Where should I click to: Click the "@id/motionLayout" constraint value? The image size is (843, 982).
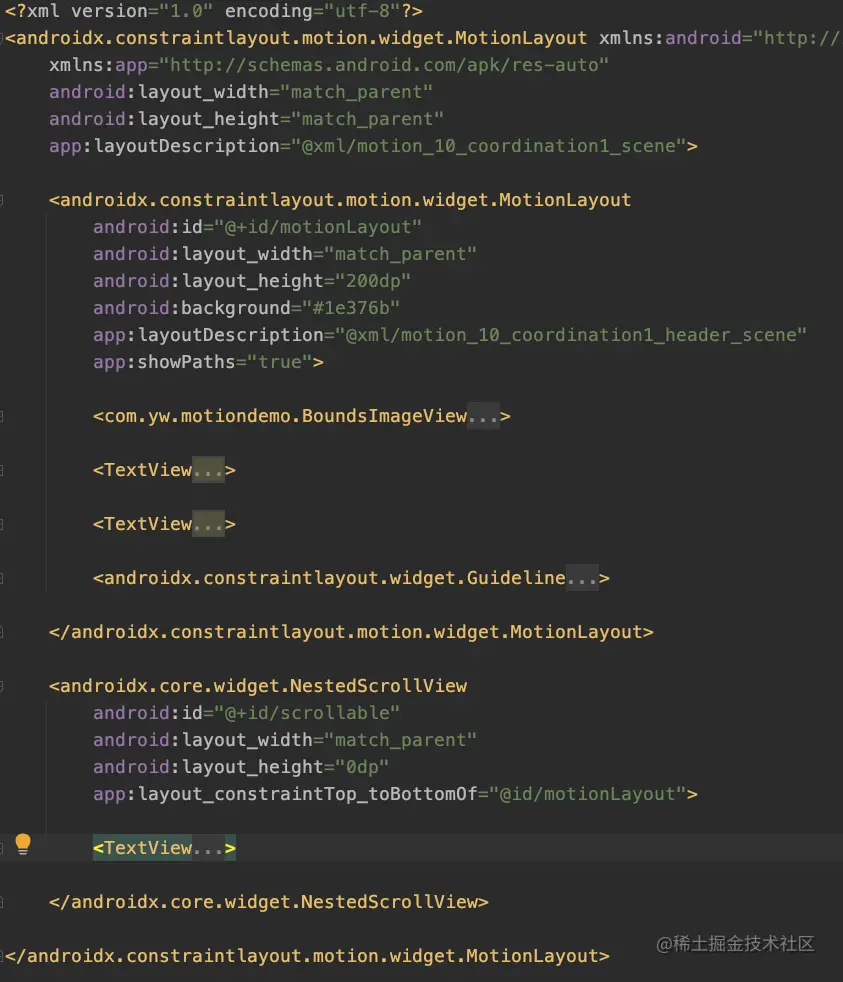tap(587, 793)
